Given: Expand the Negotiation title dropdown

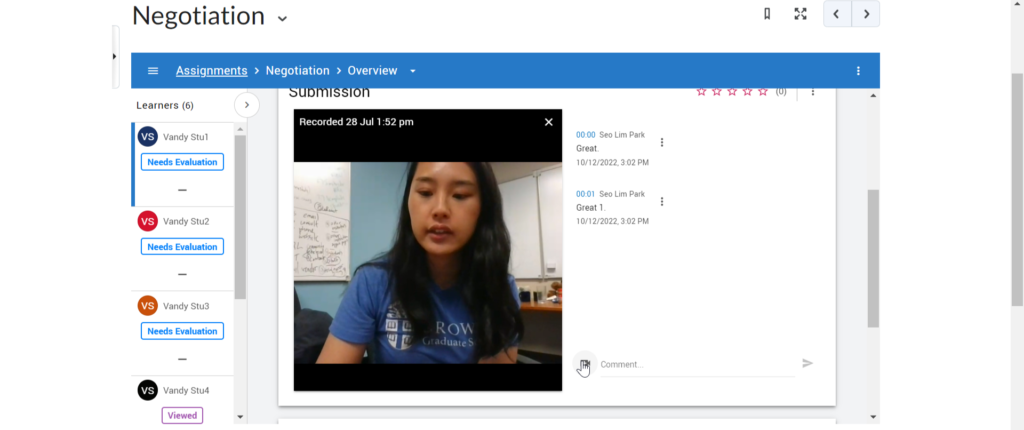Looking at the screenshot, I should click(x=282, y=18).
